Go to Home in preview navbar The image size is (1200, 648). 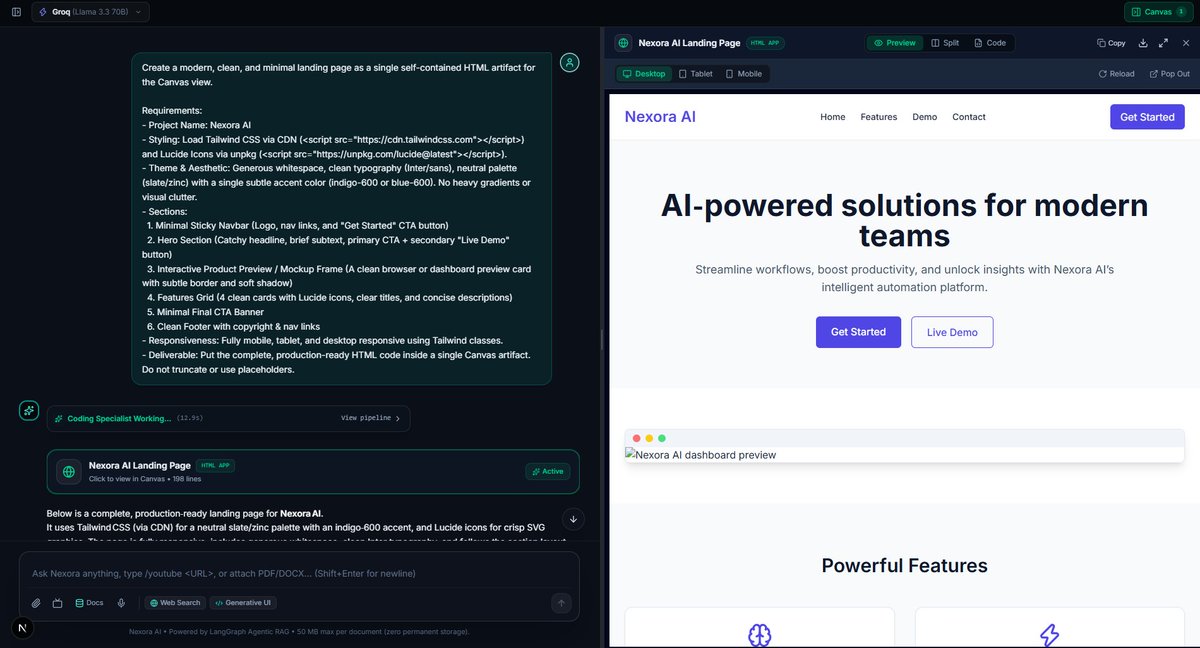point(833,117)
